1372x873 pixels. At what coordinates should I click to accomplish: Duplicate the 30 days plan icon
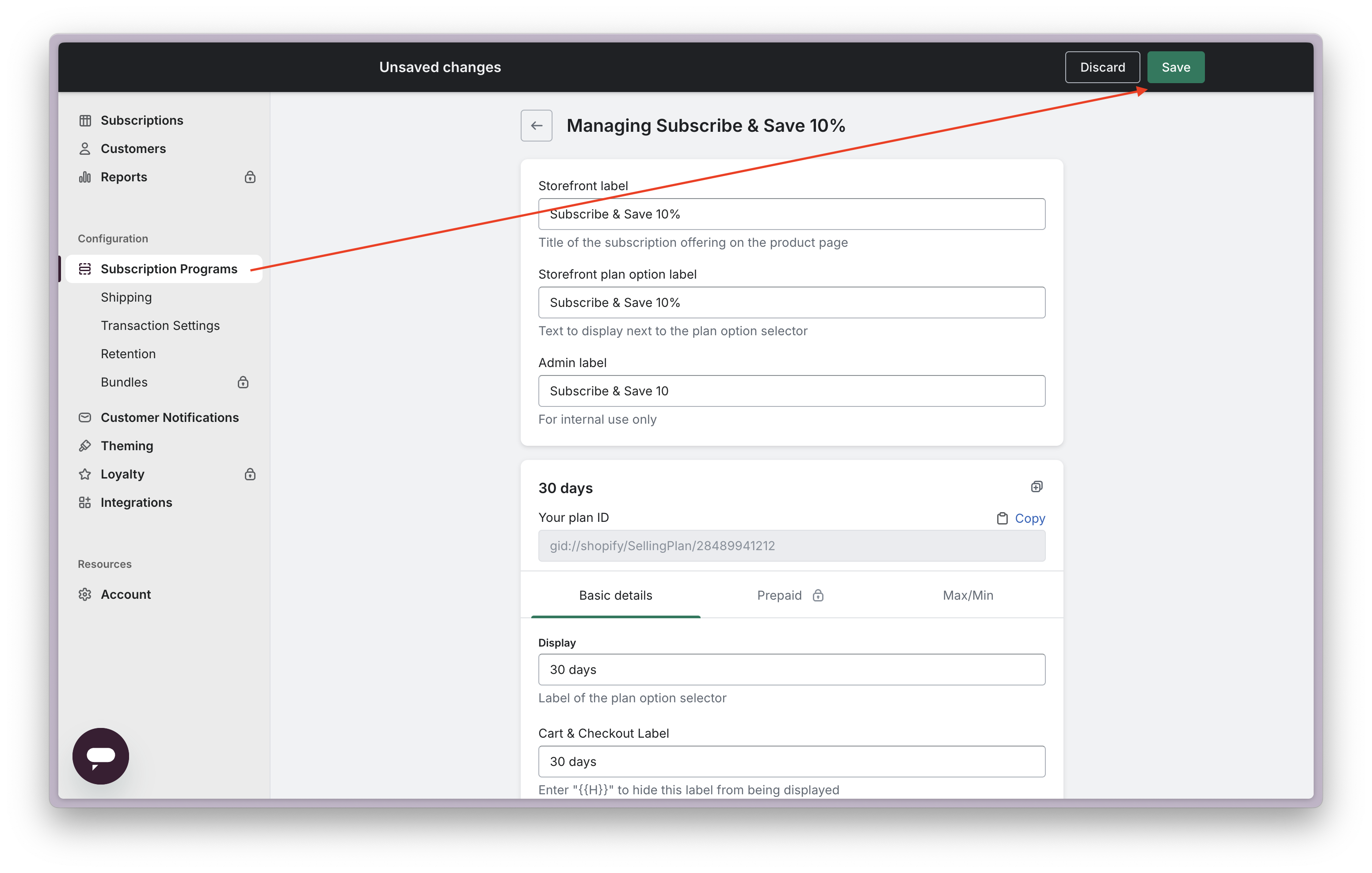tap(1037, 486)
